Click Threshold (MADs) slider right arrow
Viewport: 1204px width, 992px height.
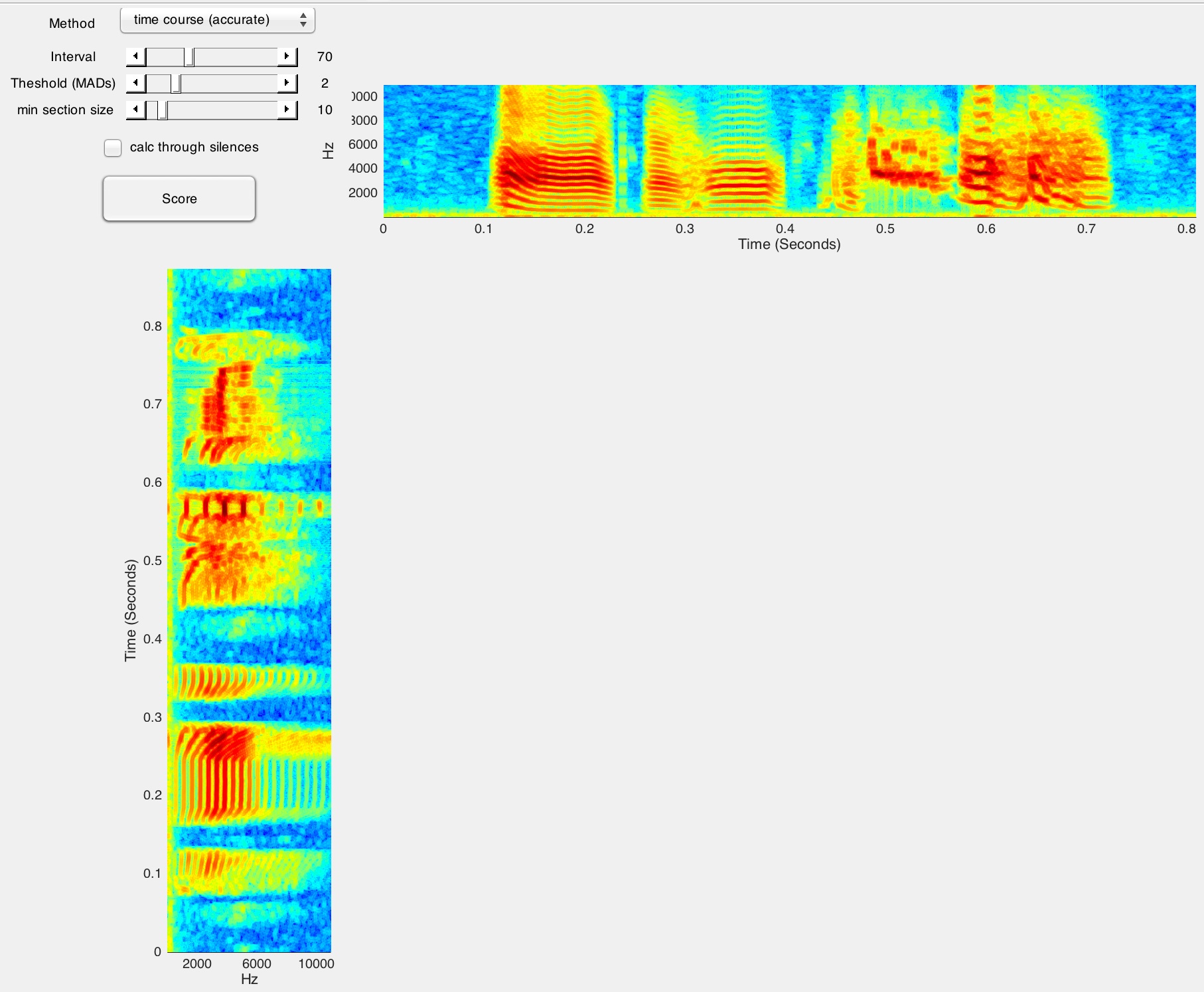coord(287,83)
